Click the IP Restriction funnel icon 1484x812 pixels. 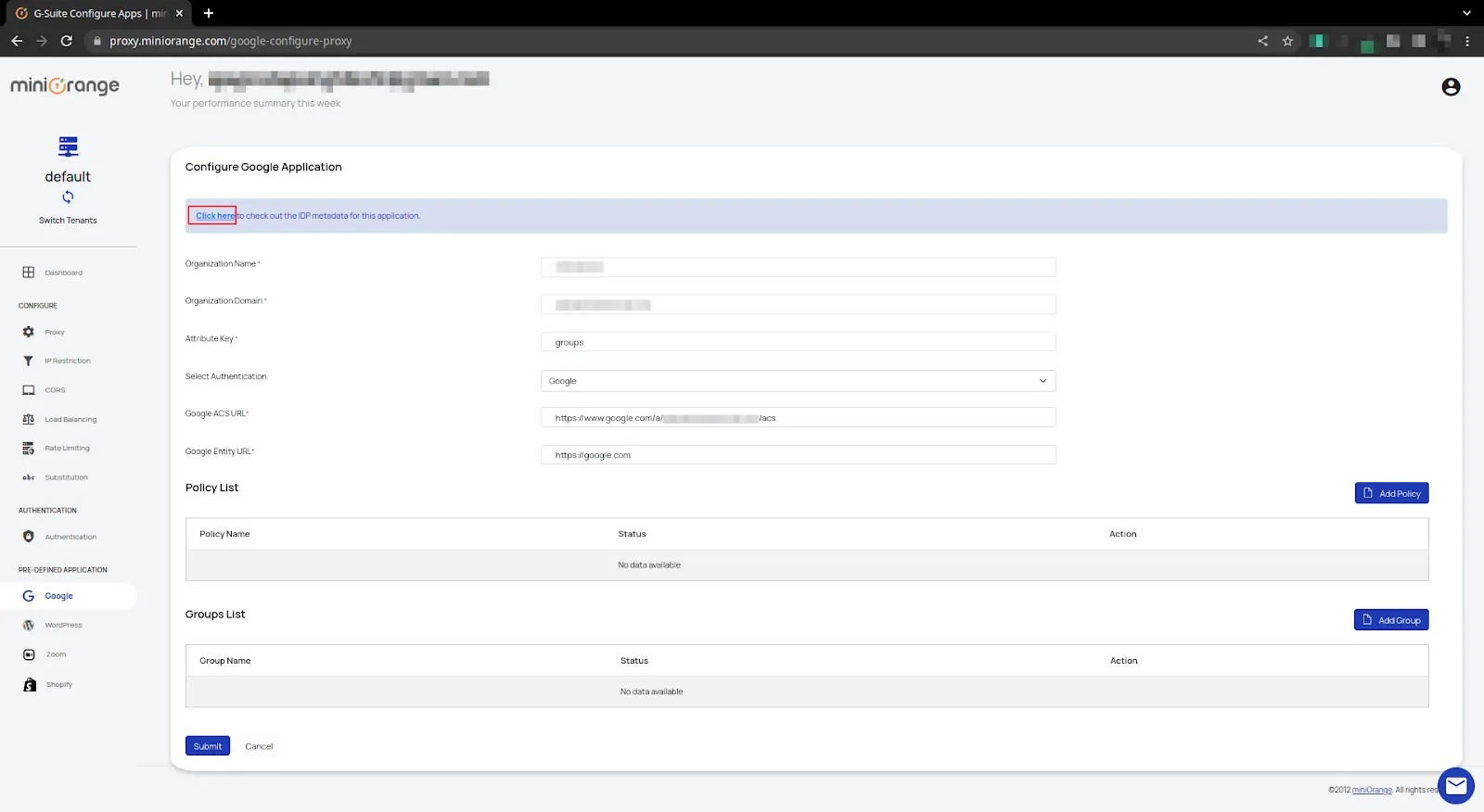[29, 361]
